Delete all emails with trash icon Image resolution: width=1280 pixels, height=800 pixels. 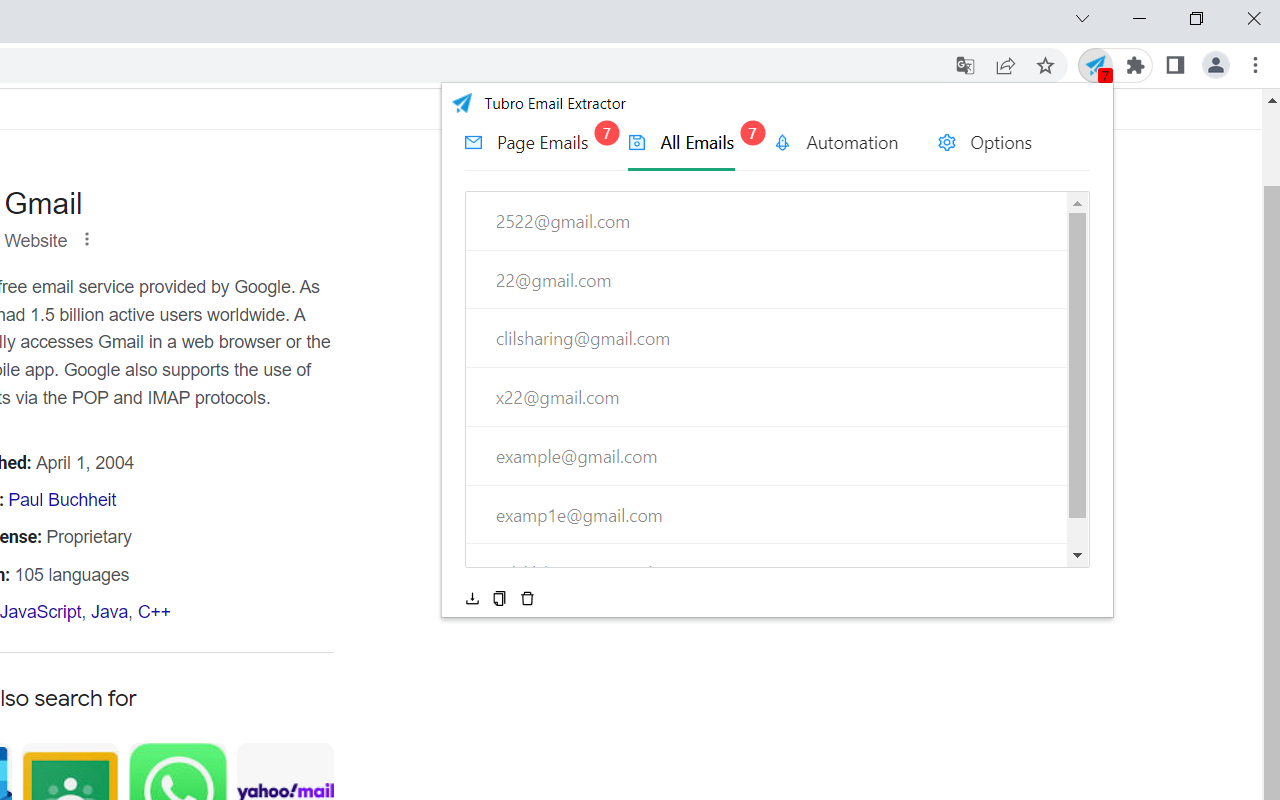(527, 599)
